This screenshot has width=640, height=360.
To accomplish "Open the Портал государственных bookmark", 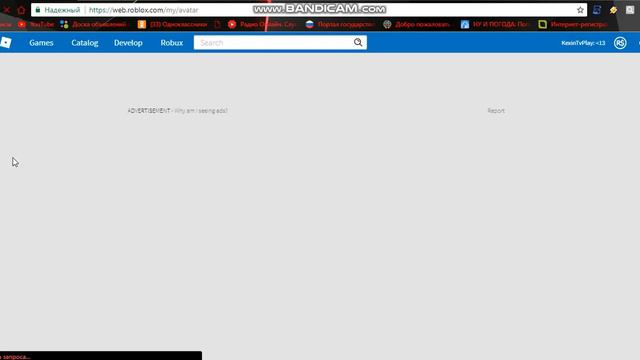I will tap(340, 24).
